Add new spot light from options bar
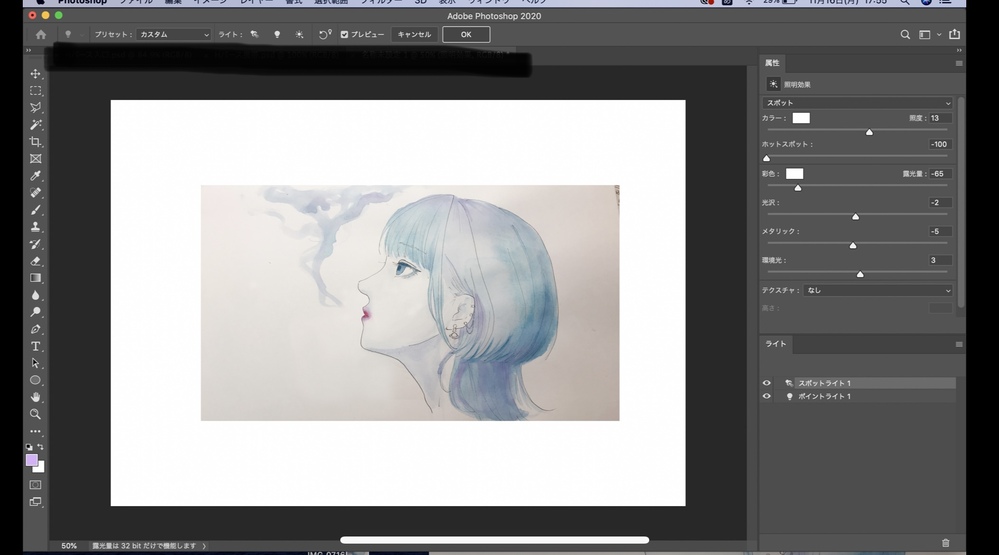This screenshot has width=999, height=555. tap(255, 34)
